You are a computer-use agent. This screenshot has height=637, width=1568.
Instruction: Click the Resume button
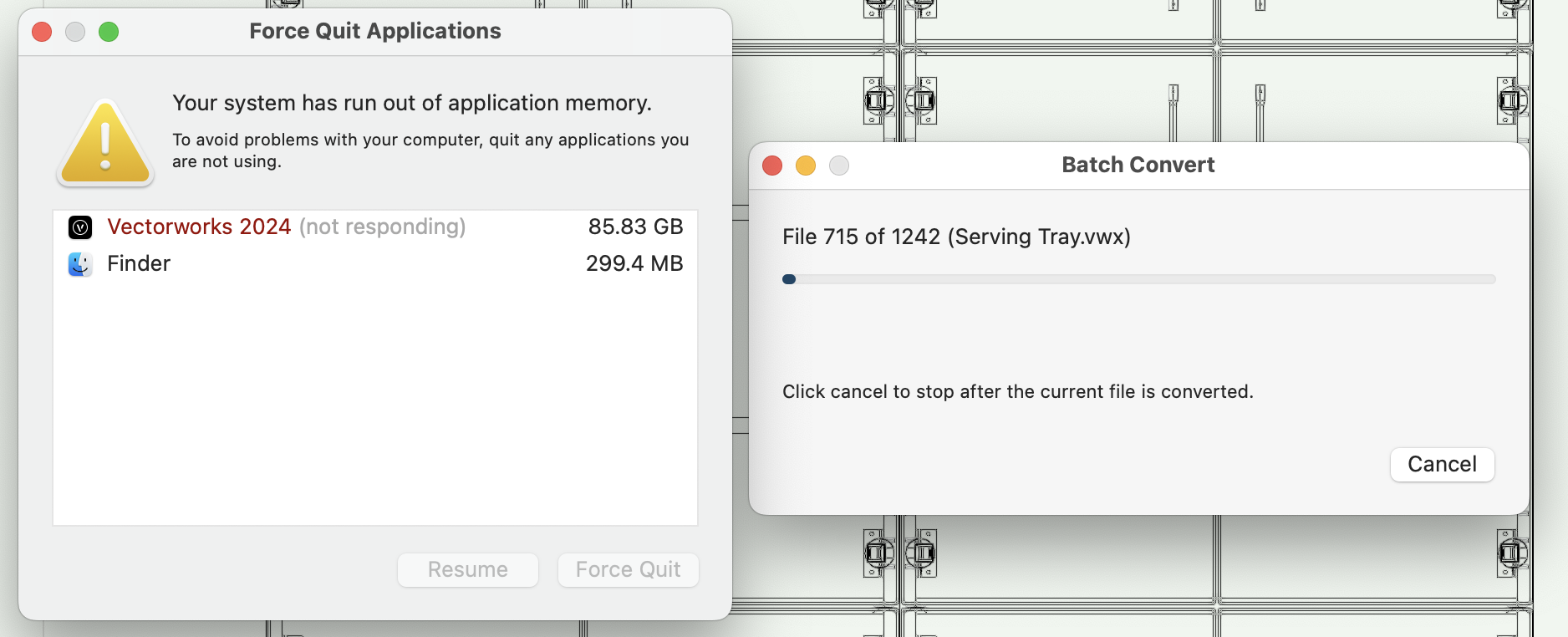(467, 569)
